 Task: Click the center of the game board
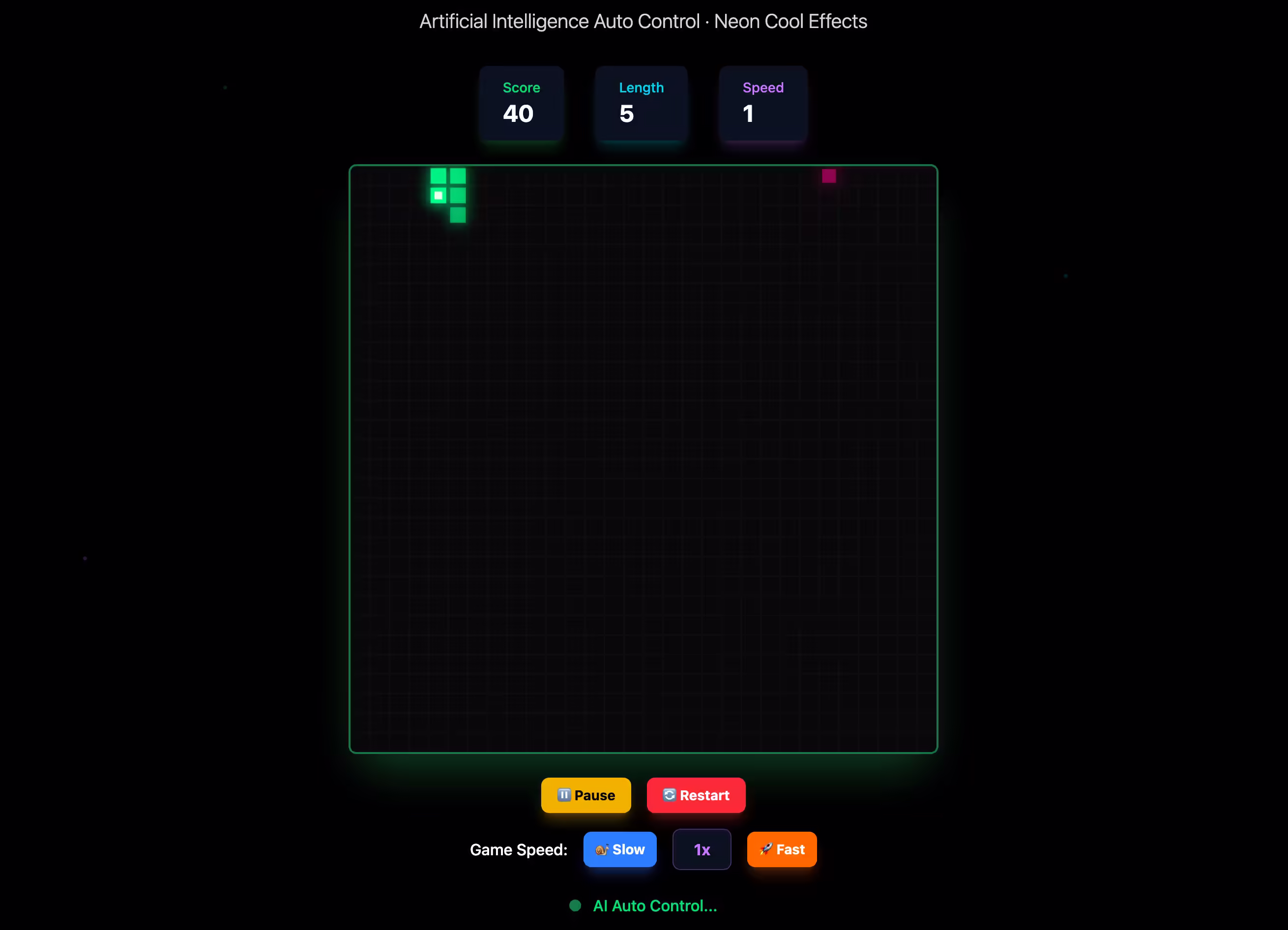[x=643, y=459]
